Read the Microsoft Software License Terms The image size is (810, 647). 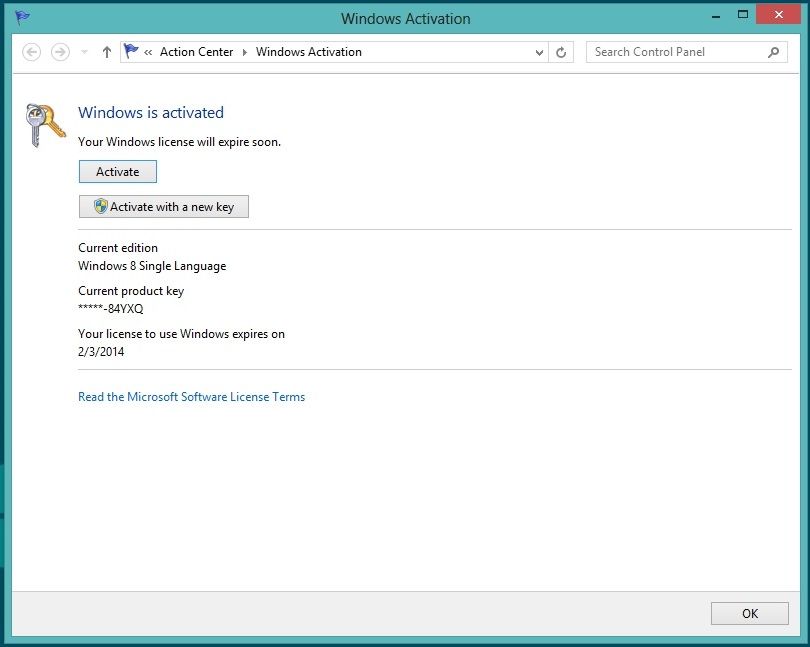point(191,397)
